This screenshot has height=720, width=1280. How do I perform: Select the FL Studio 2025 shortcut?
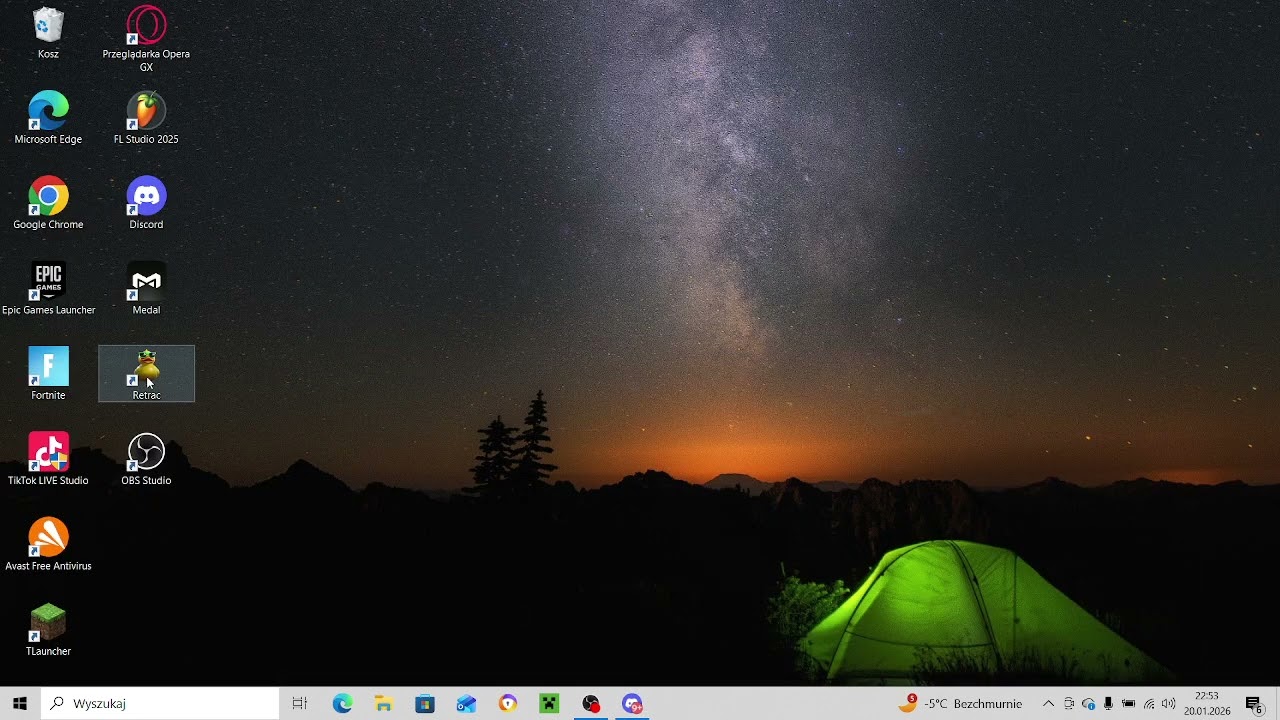point(146,118)
